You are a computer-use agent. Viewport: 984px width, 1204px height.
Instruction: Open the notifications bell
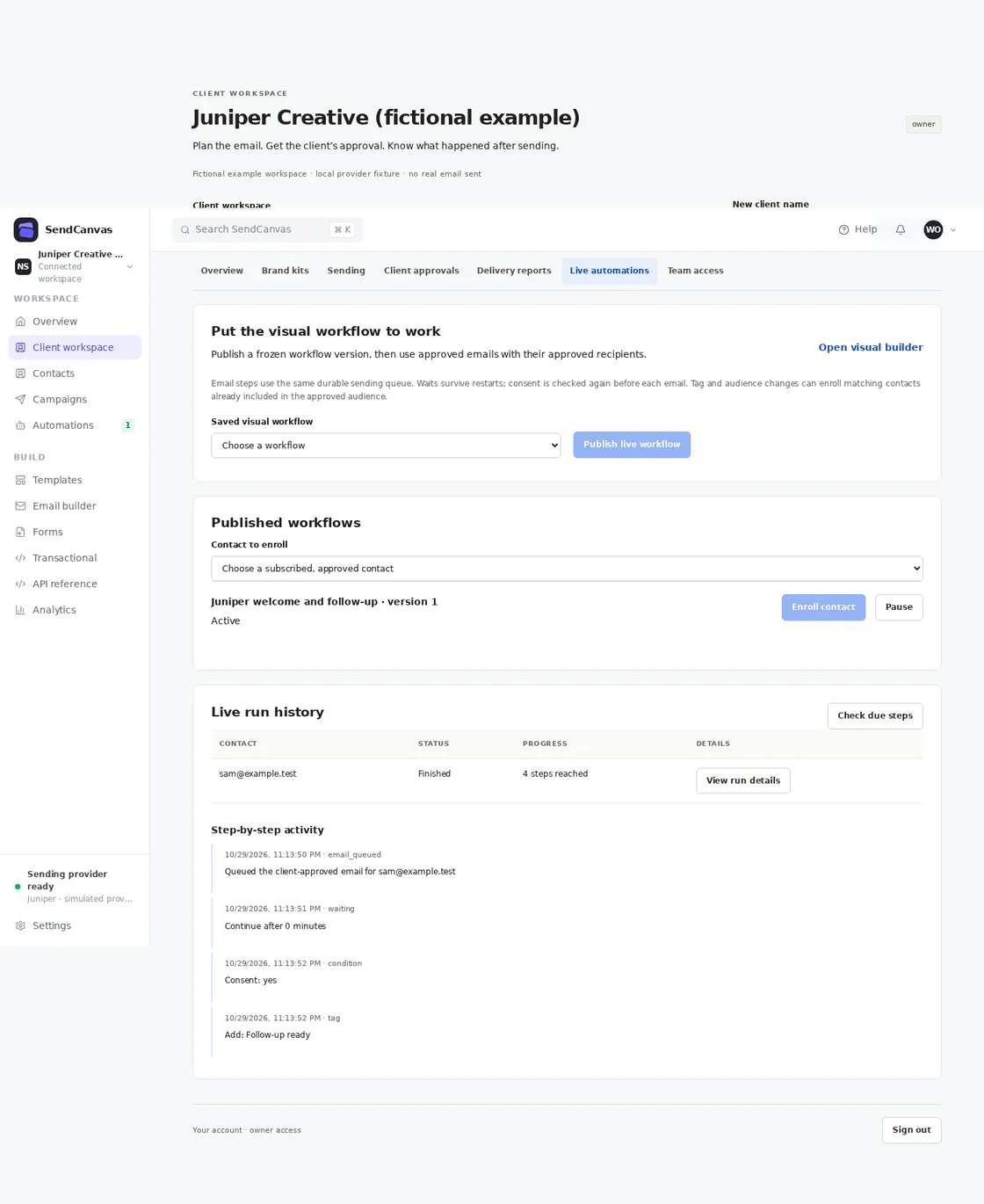(901, 229)
